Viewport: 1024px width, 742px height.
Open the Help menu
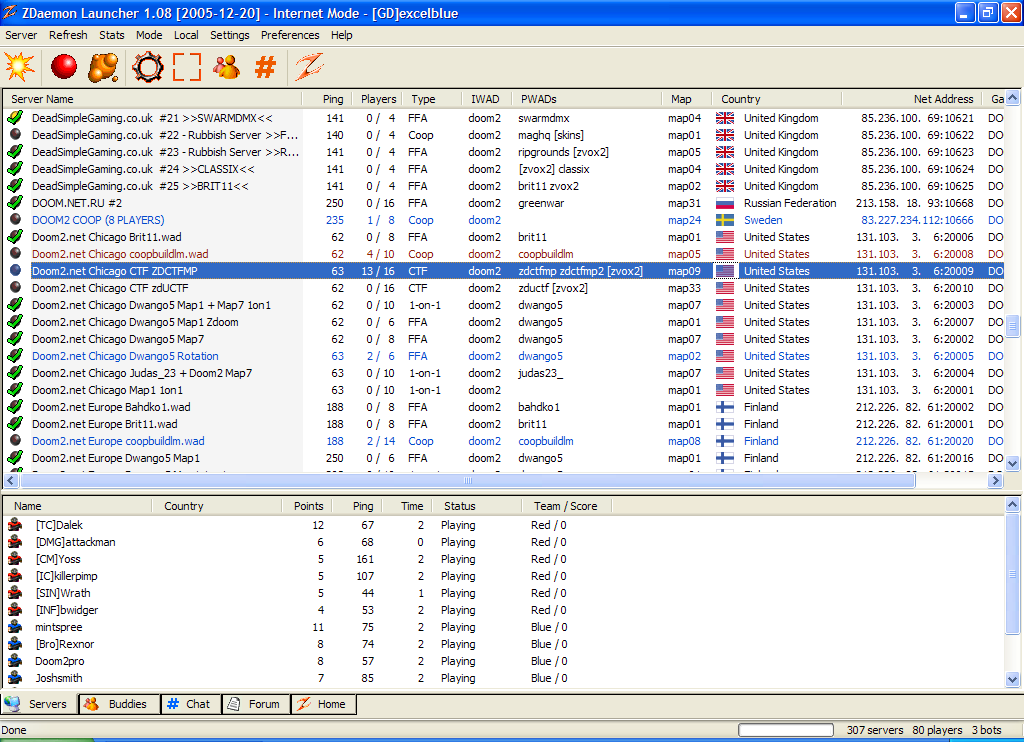[342, 35]
